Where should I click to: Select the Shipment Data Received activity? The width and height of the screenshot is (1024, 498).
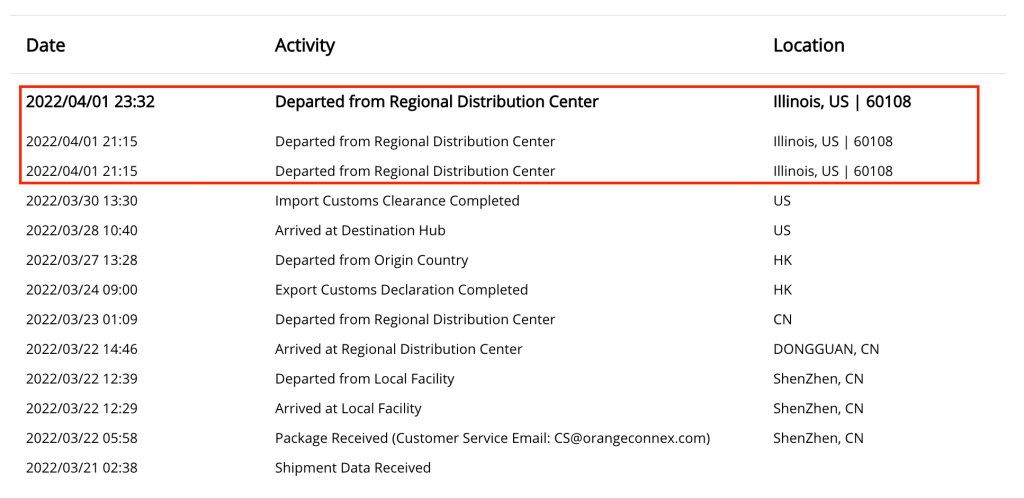coord(353,468)
